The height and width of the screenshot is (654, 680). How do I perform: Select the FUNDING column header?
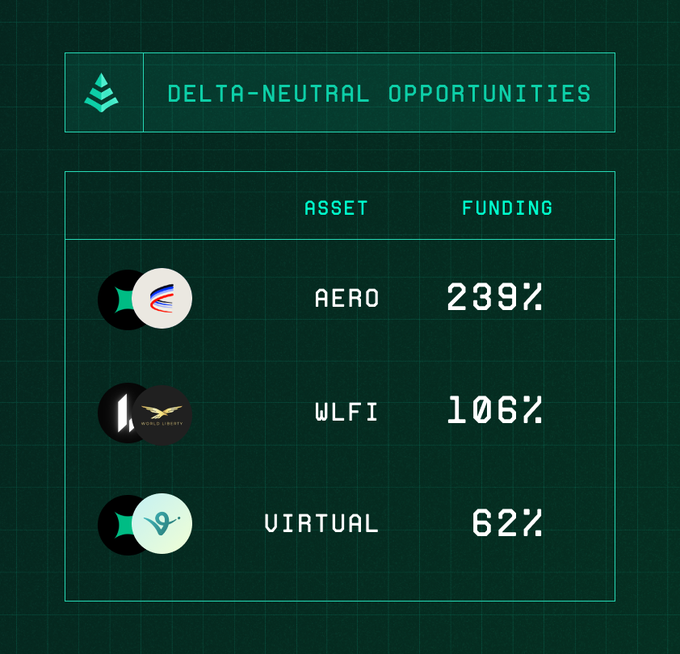(507, 208)
